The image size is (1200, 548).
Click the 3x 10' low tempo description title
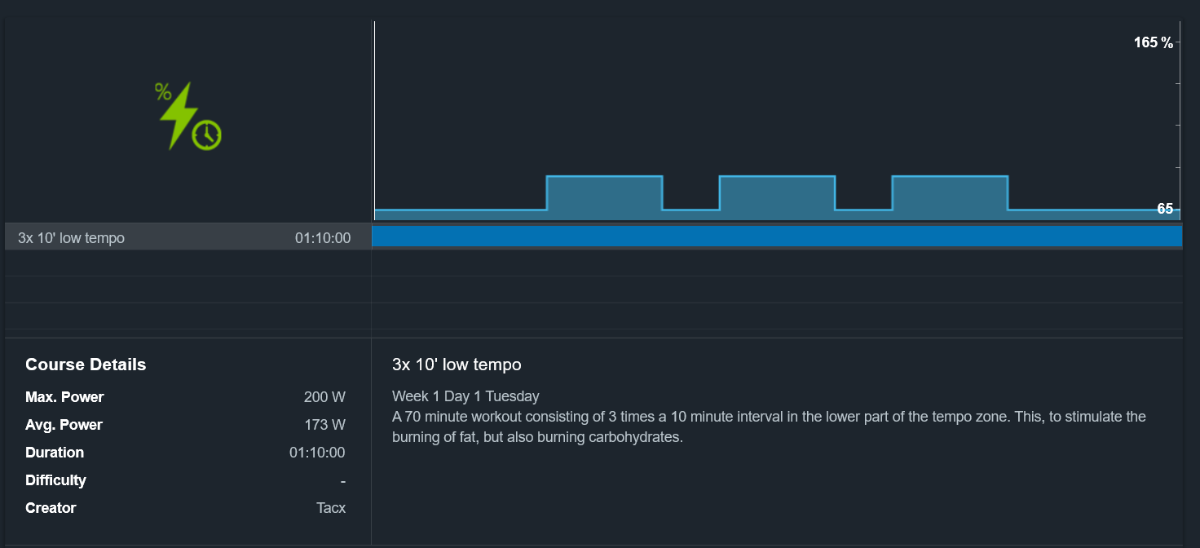pos(457,365)
